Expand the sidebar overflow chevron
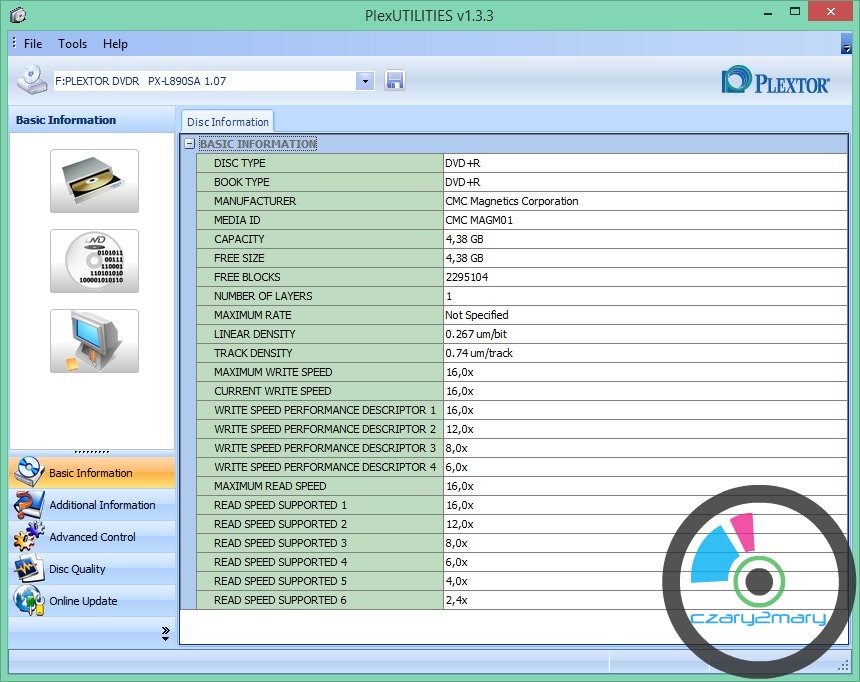Viewport: 860px width, 682px height. [x=165, y=633]
